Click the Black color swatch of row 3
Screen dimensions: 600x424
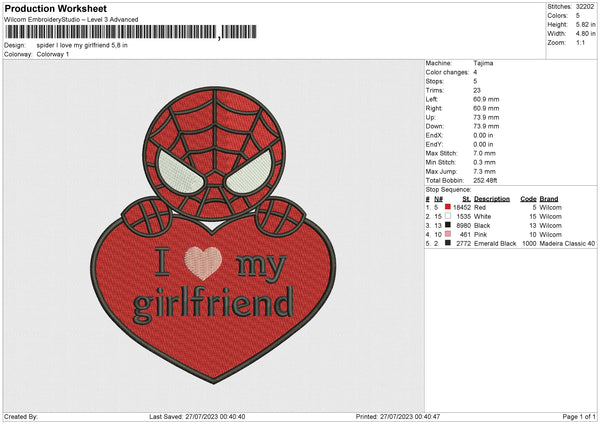pyautogui.click(x=448, y=225)
